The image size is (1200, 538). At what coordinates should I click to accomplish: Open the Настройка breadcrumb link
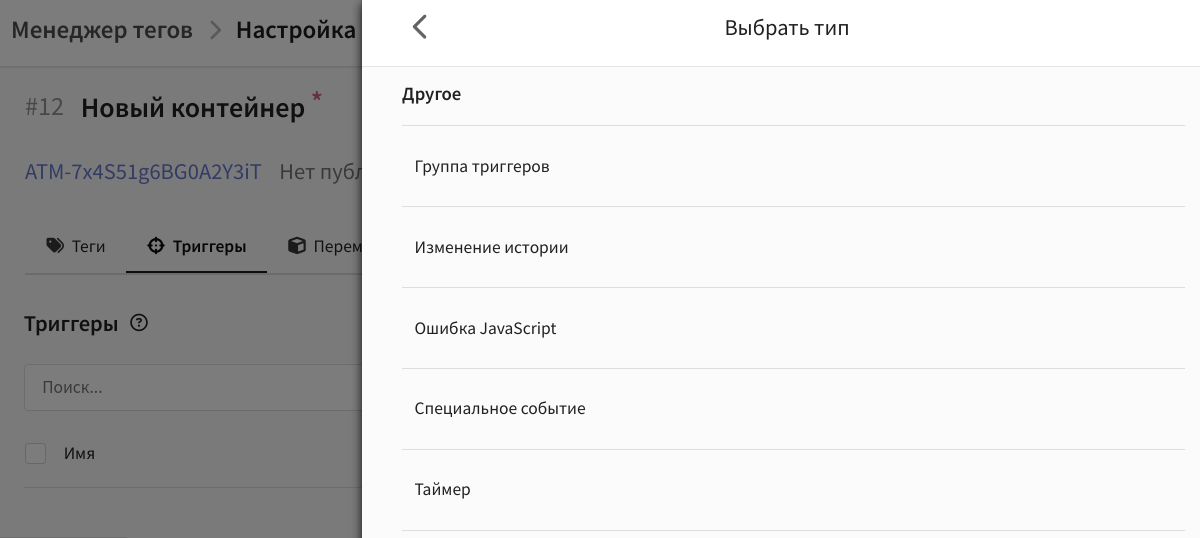point(297,30)
